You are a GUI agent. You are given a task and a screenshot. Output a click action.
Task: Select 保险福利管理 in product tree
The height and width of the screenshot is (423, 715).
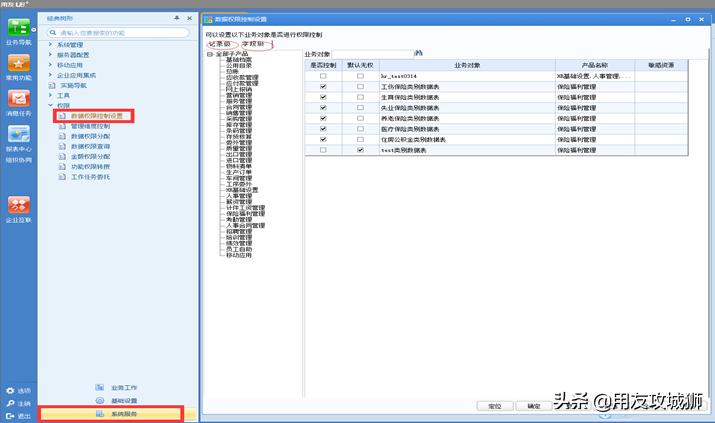245,214
